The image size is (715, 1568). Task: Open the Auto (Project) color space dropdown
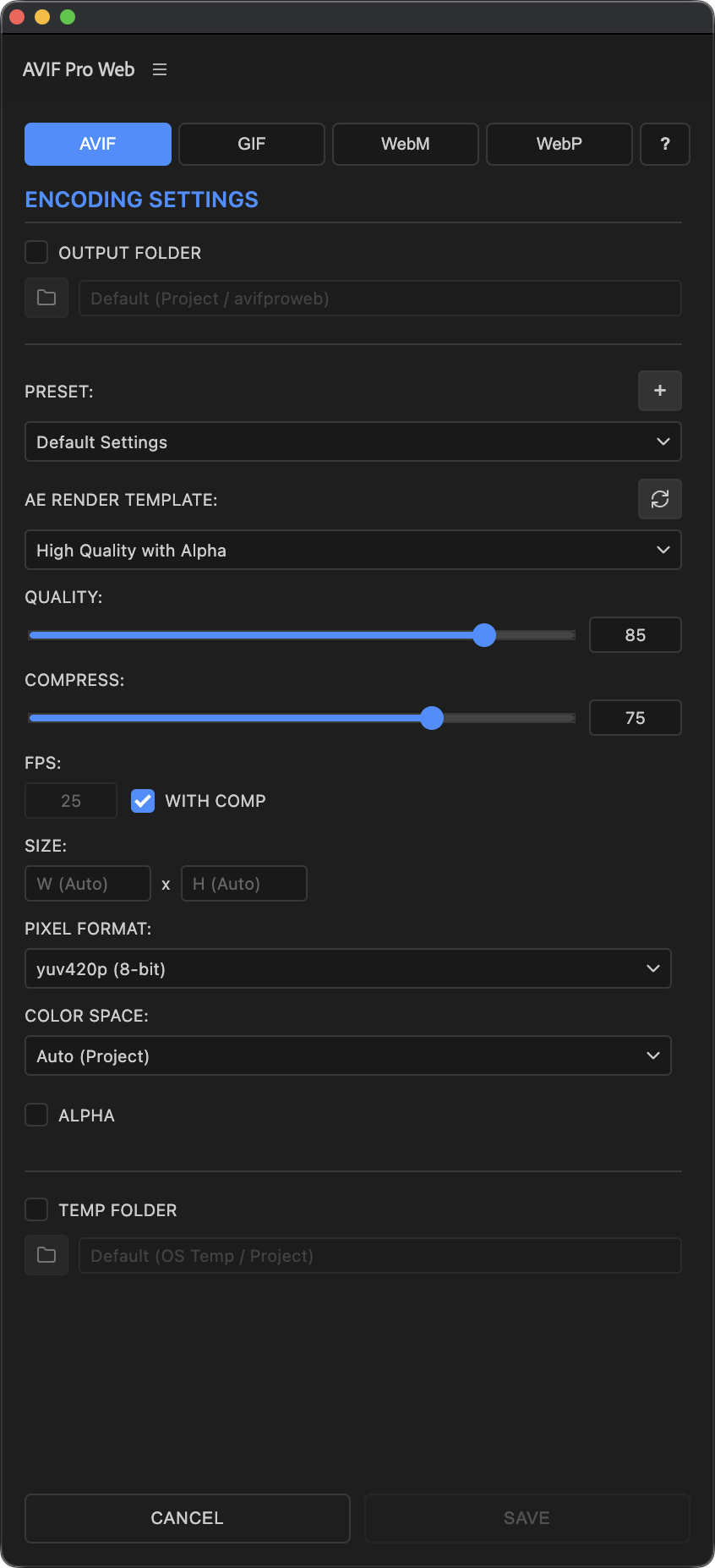coord(348,1055)
